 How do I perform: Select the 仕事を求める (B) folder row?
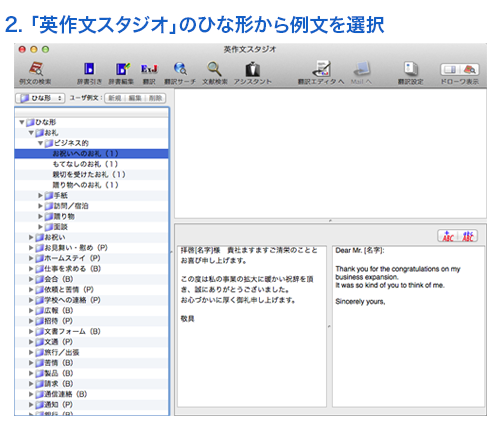point(92,269)
